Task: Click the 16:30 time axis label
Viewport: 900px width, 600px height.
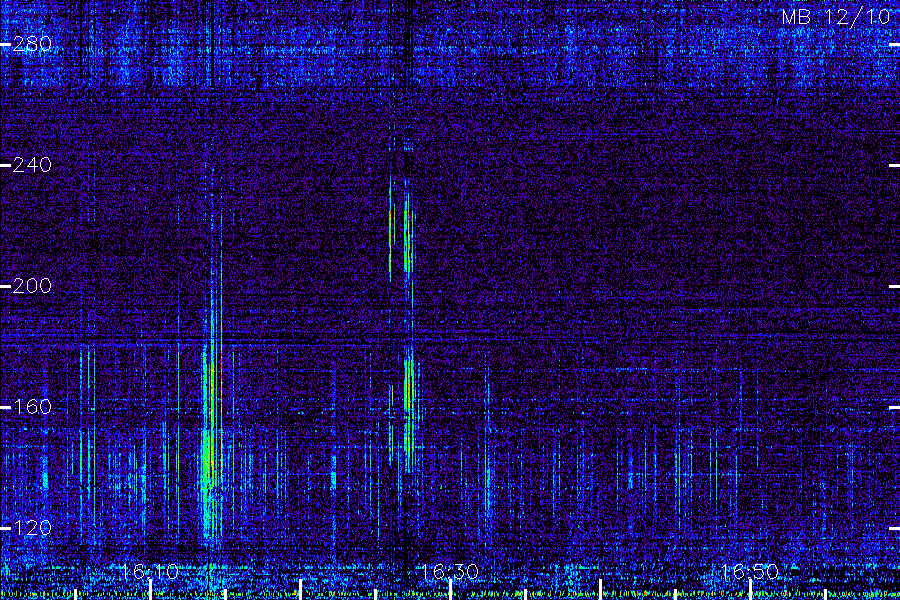Action: click(450, 572)
